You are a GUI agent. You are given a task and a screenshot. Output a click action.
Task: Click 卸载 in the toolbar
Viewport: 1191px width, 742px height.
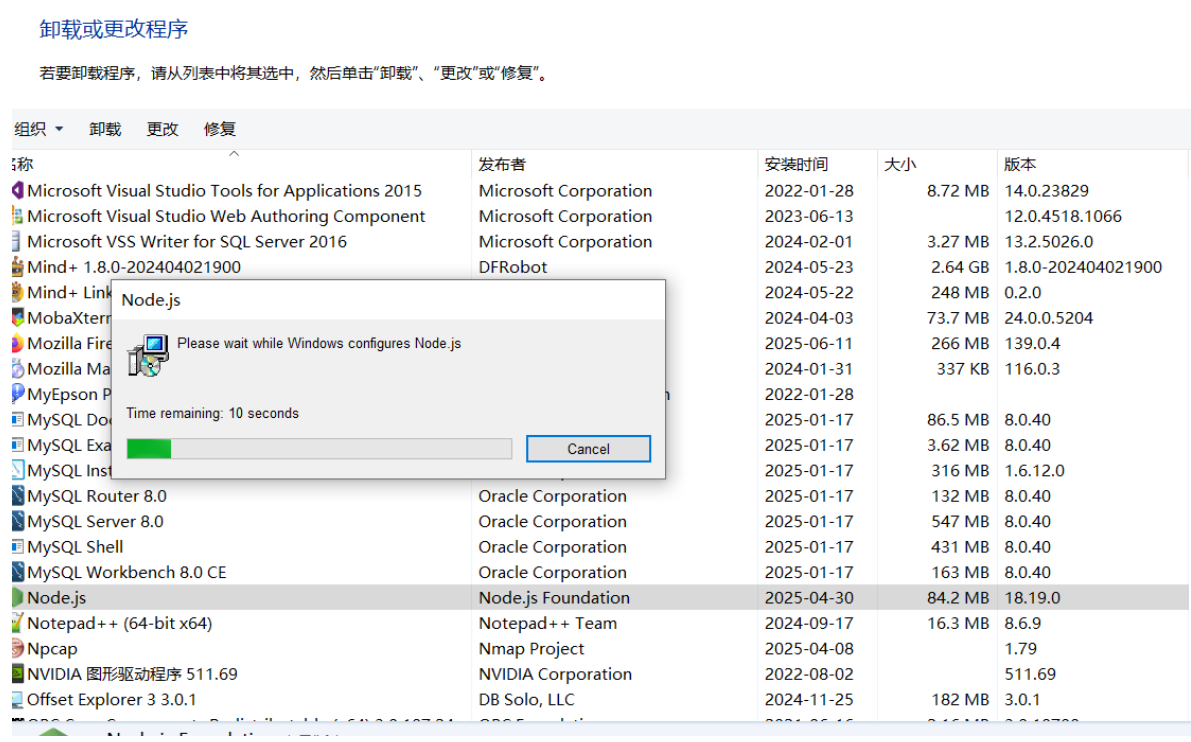point(105,129)
